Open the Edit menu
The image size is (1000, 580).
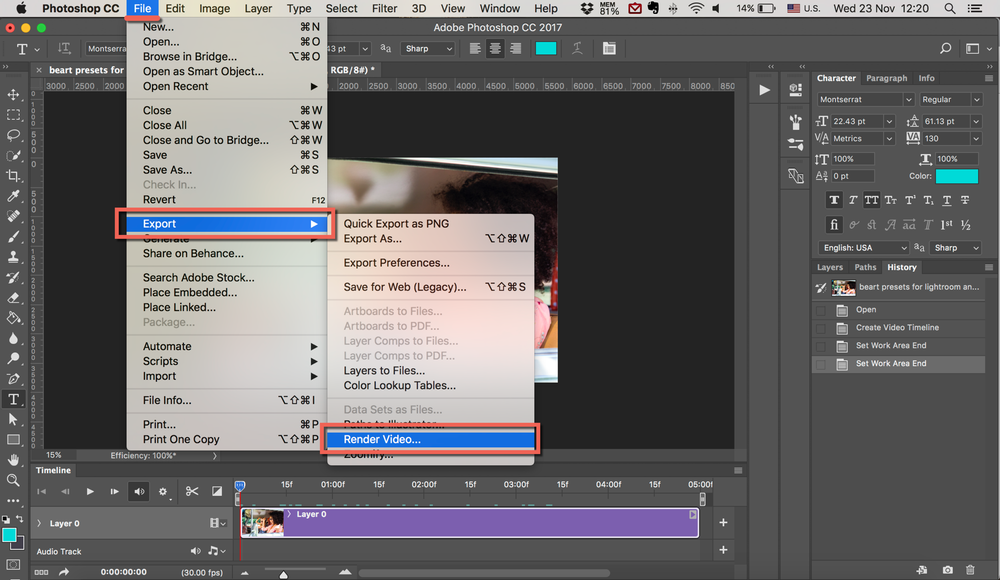(x=175, y=8)
